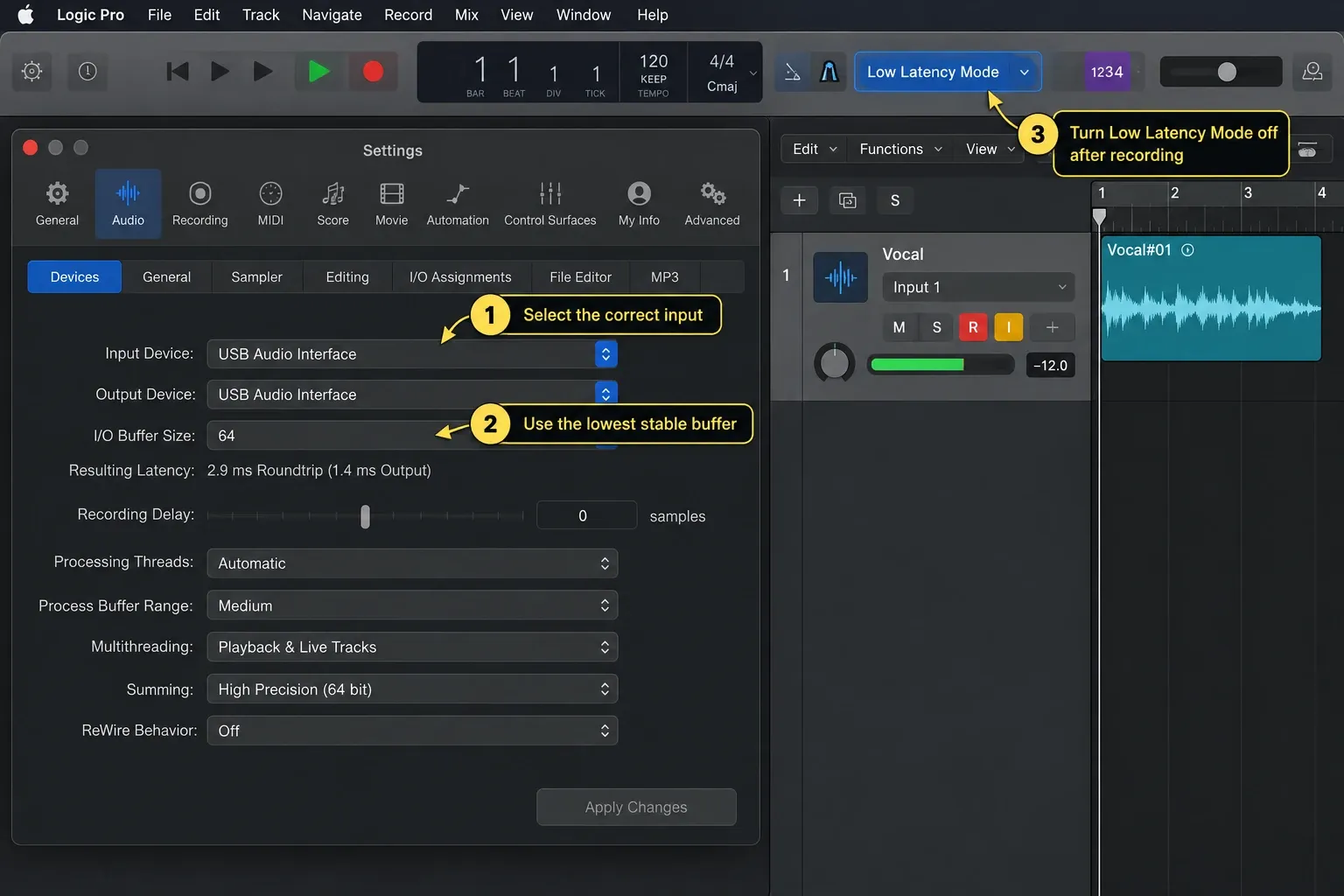1344x896 pixels.
Task: Click the duplicate track icon
Action: (x=847, y=200)
